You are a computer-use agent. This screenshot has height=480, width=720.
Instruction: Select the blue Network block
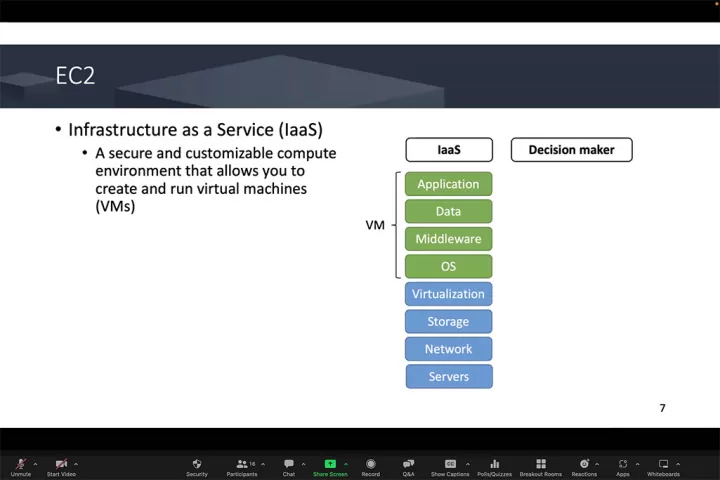[449, 349]
